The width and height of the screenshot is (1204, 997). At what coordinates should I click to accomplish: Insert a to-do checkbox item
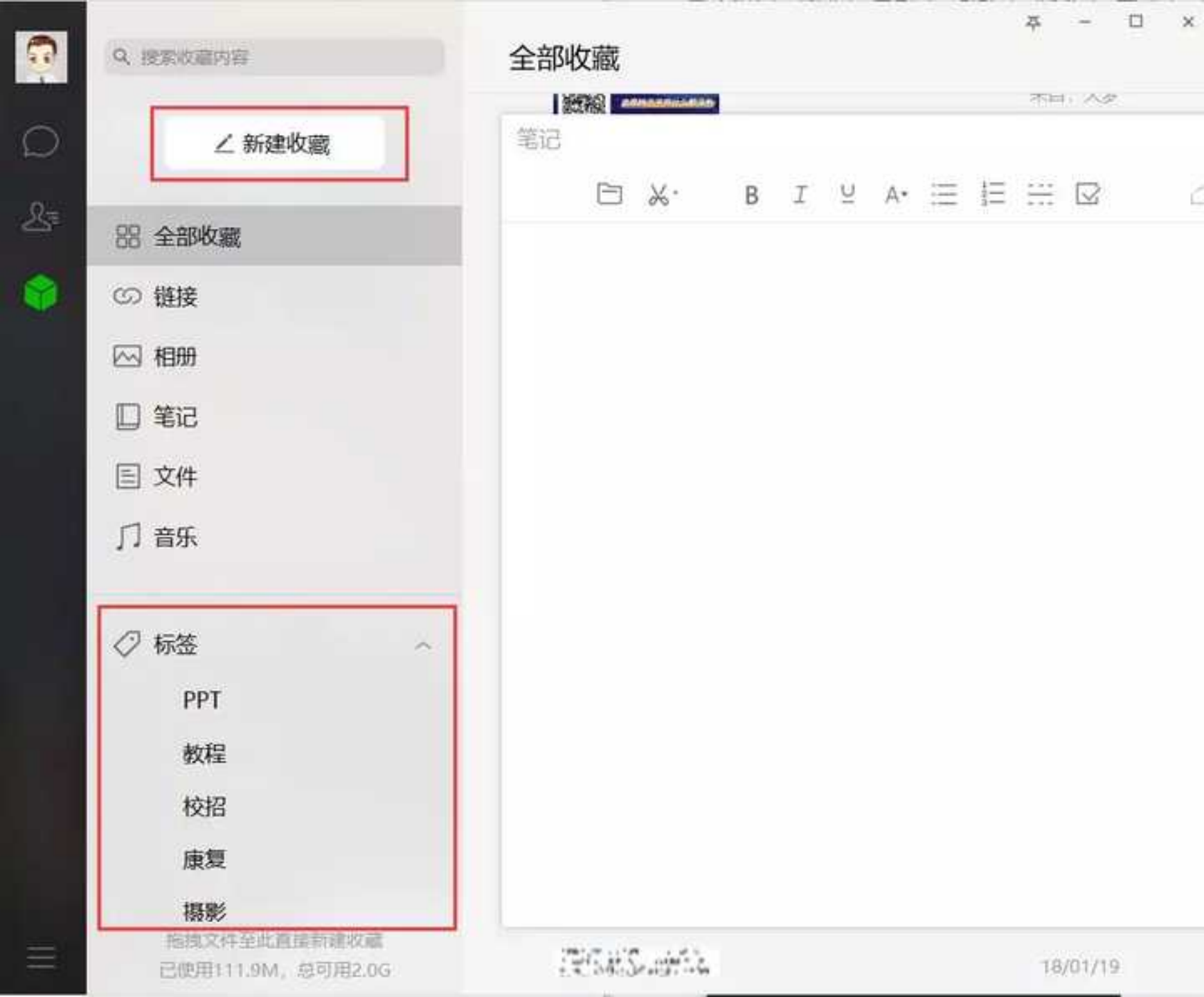click(x=1088, y=194)
